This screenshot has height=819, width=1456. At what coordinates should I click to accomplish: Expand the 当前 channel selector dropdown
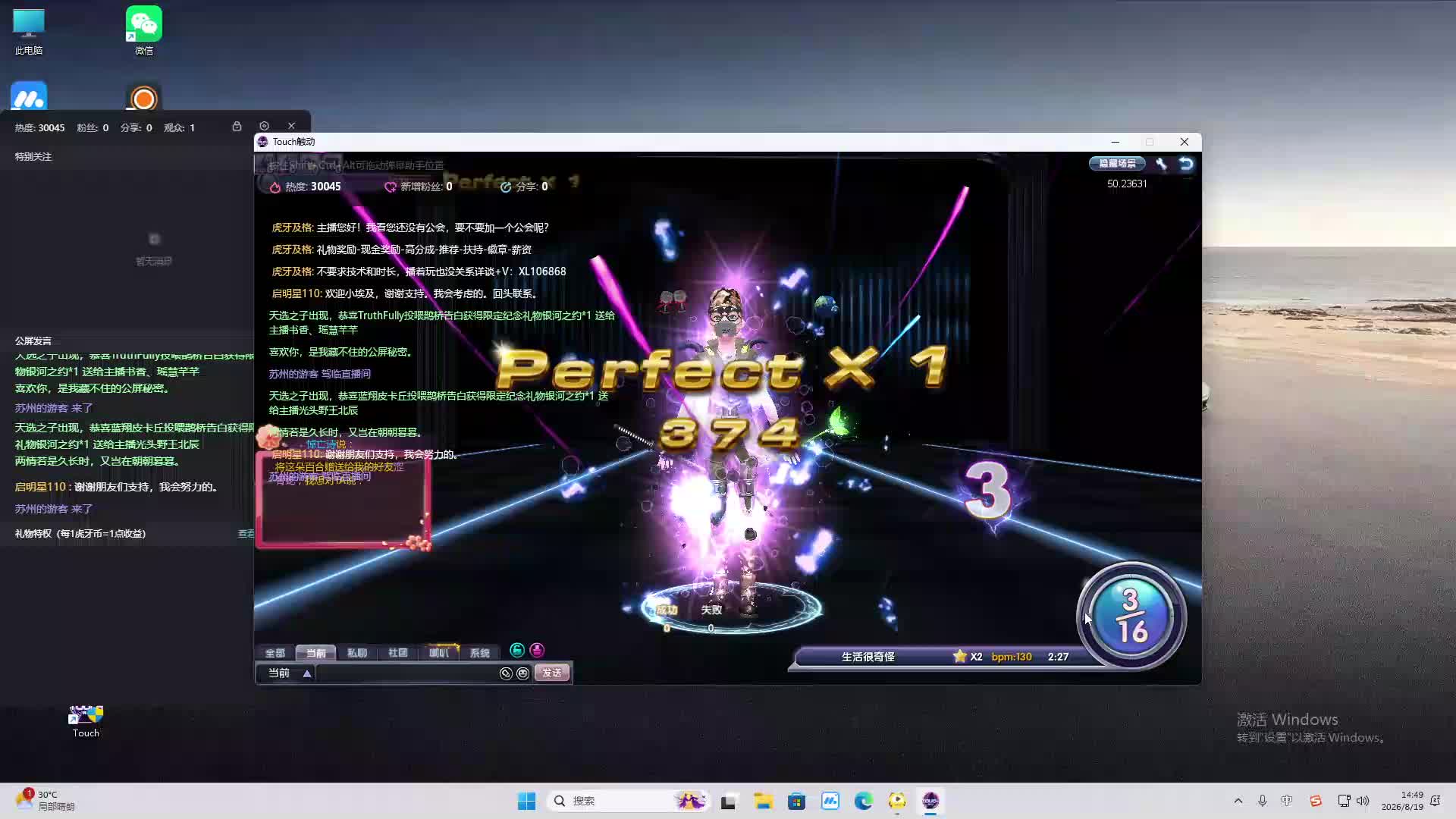click(x=307, y=673)
